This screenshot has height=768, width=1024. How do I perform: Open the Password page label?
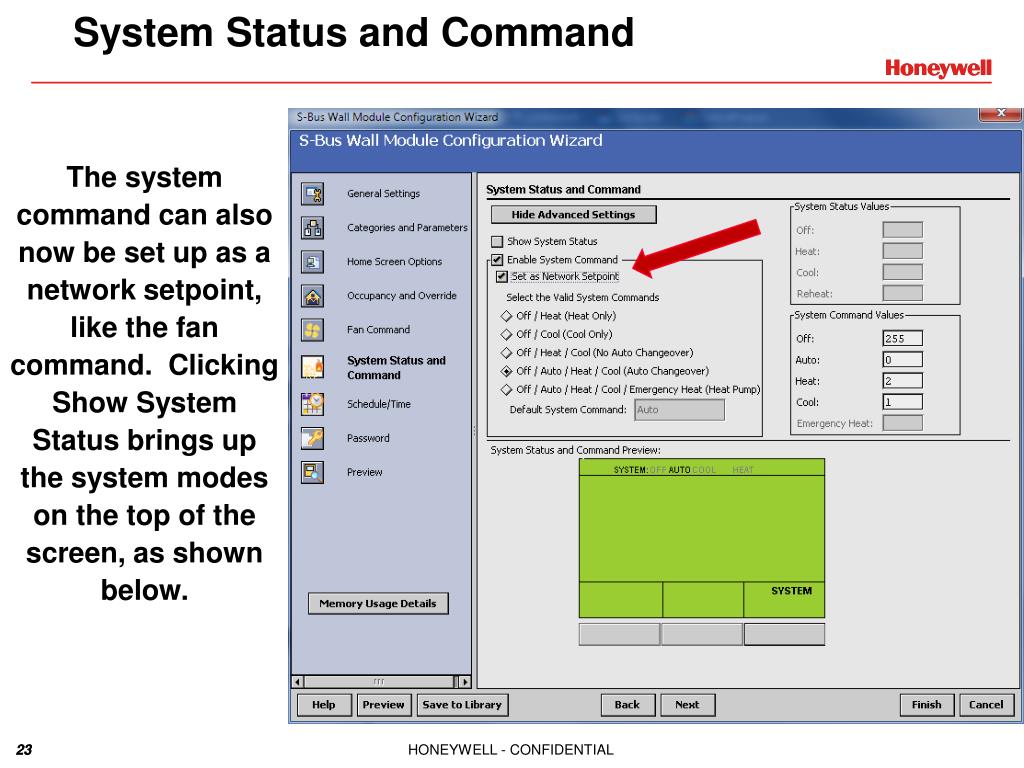pyautogui.click(x=368, y=438)
